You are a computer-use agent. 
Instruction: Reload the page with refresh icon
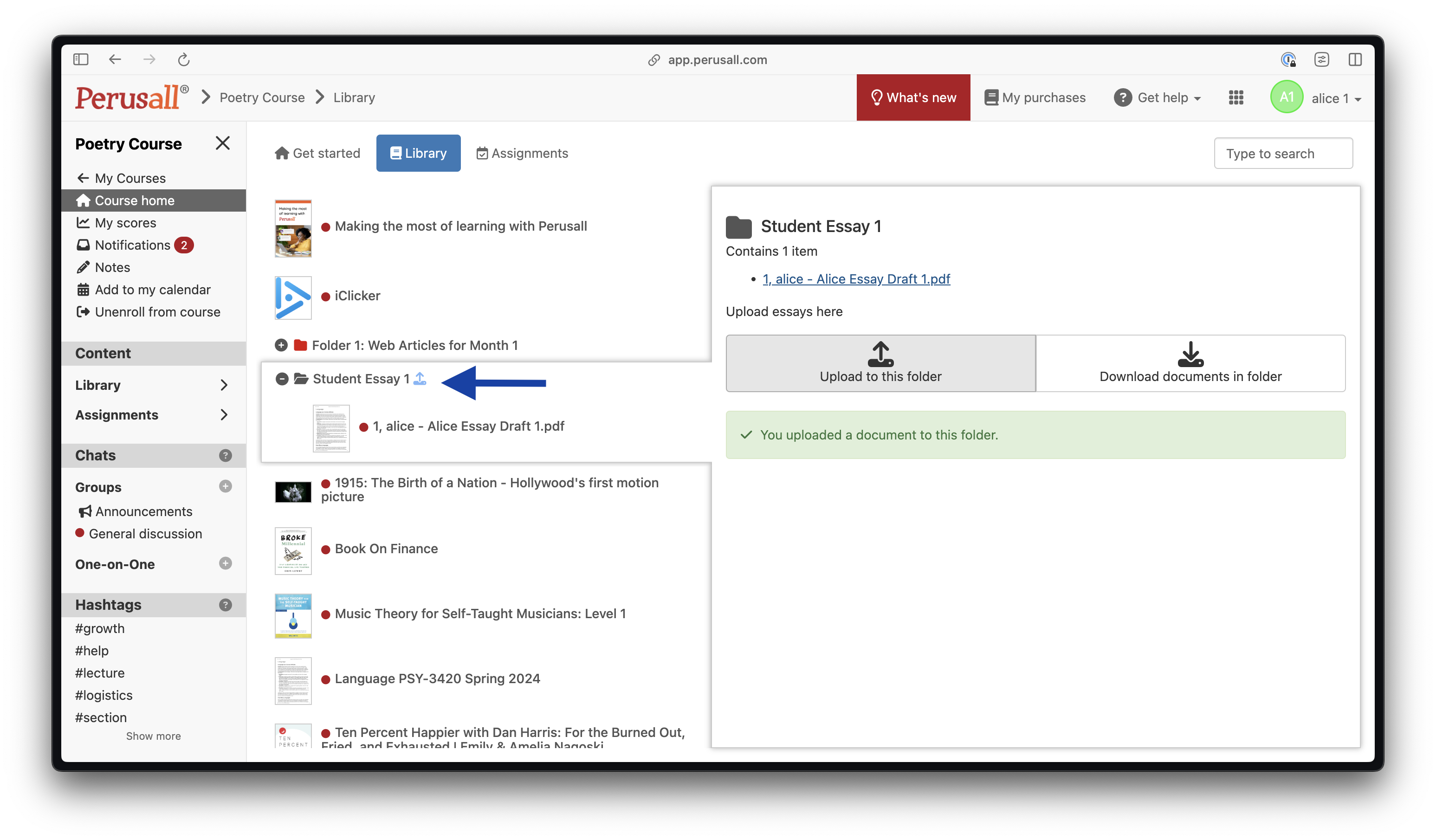(x=183, y=59)
